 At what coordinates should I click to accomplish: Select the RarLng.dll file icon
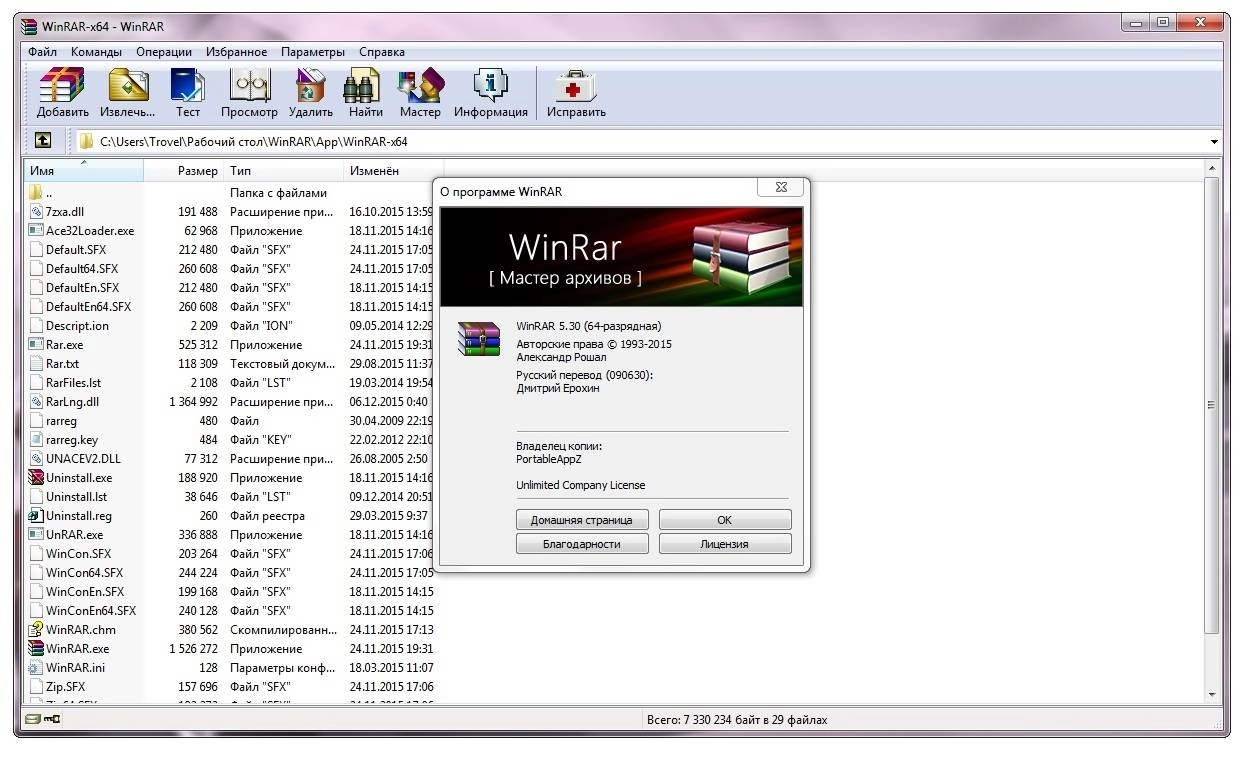pos(37,402)
